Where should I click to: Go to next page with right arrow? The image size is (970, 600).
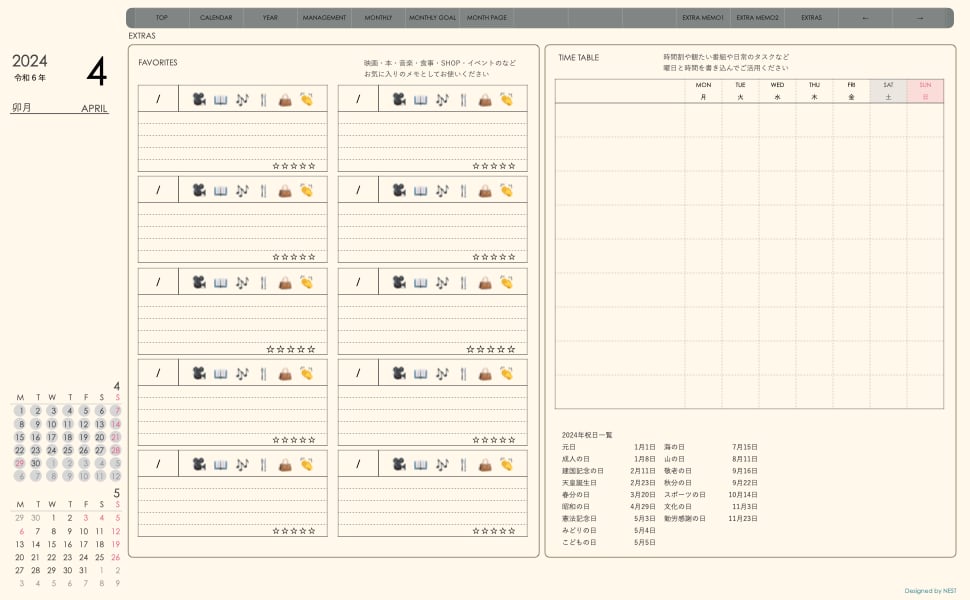(x=920, y=18)
